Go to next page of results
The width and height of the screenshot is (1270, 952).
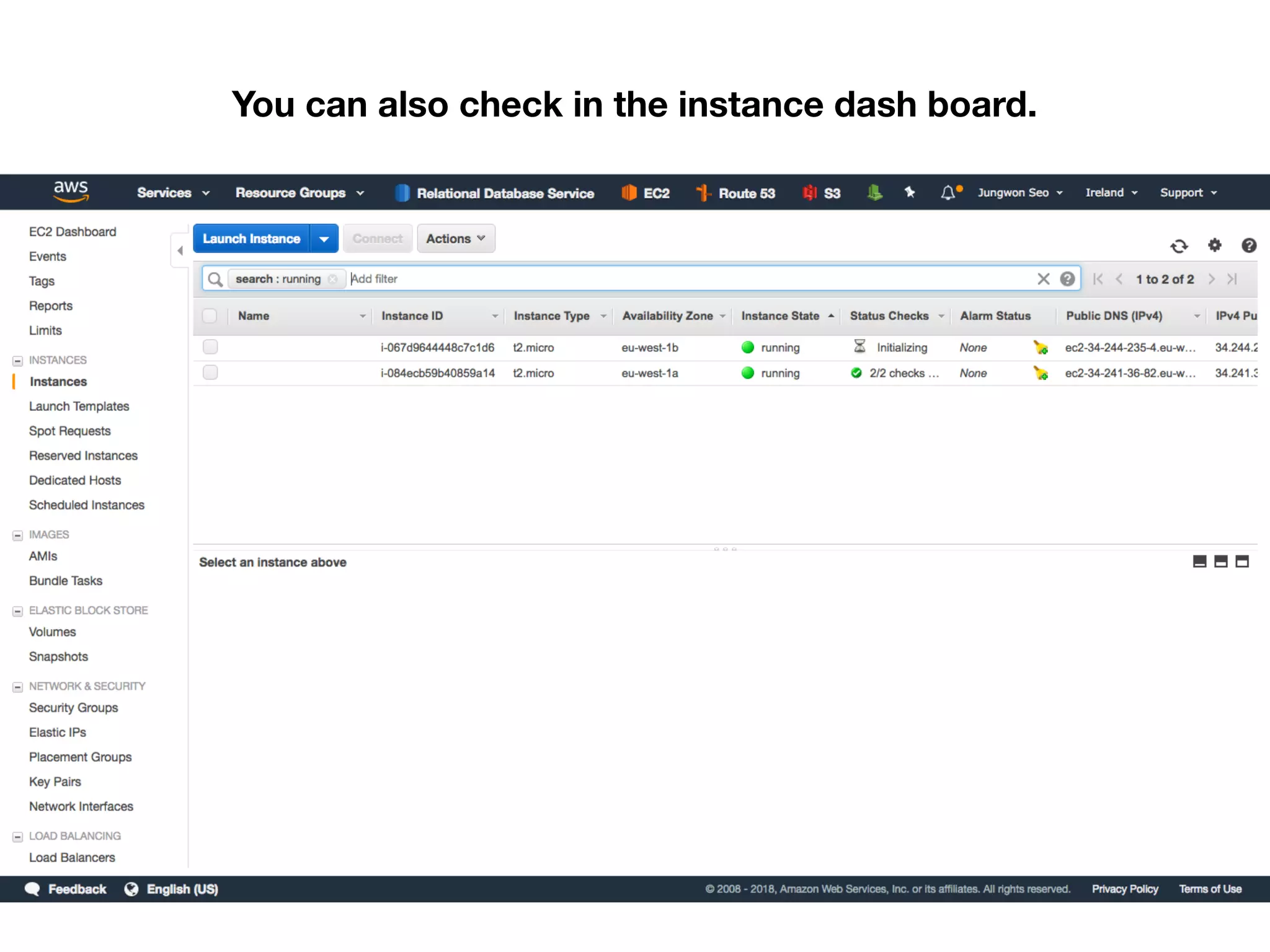1211,279
